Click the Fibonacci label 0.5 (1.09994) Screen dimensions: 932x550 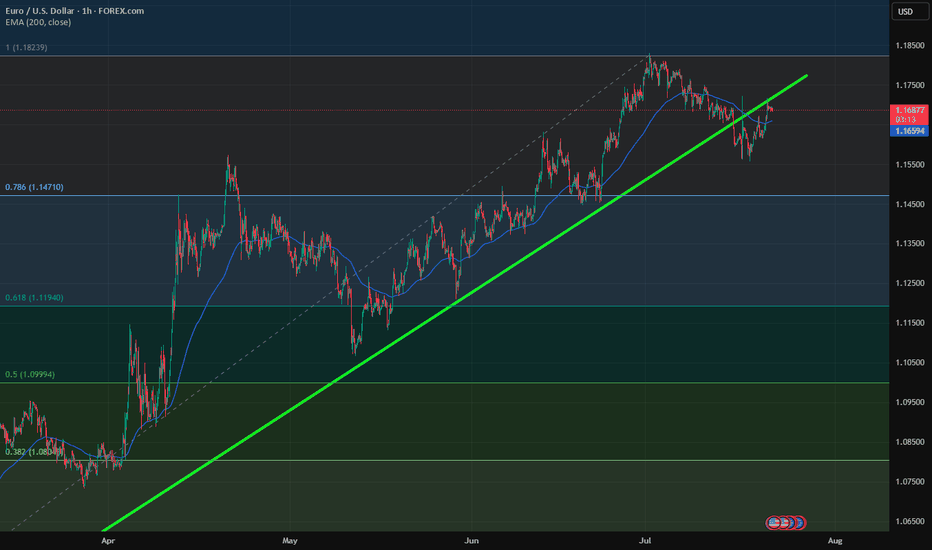pos(30,374)
